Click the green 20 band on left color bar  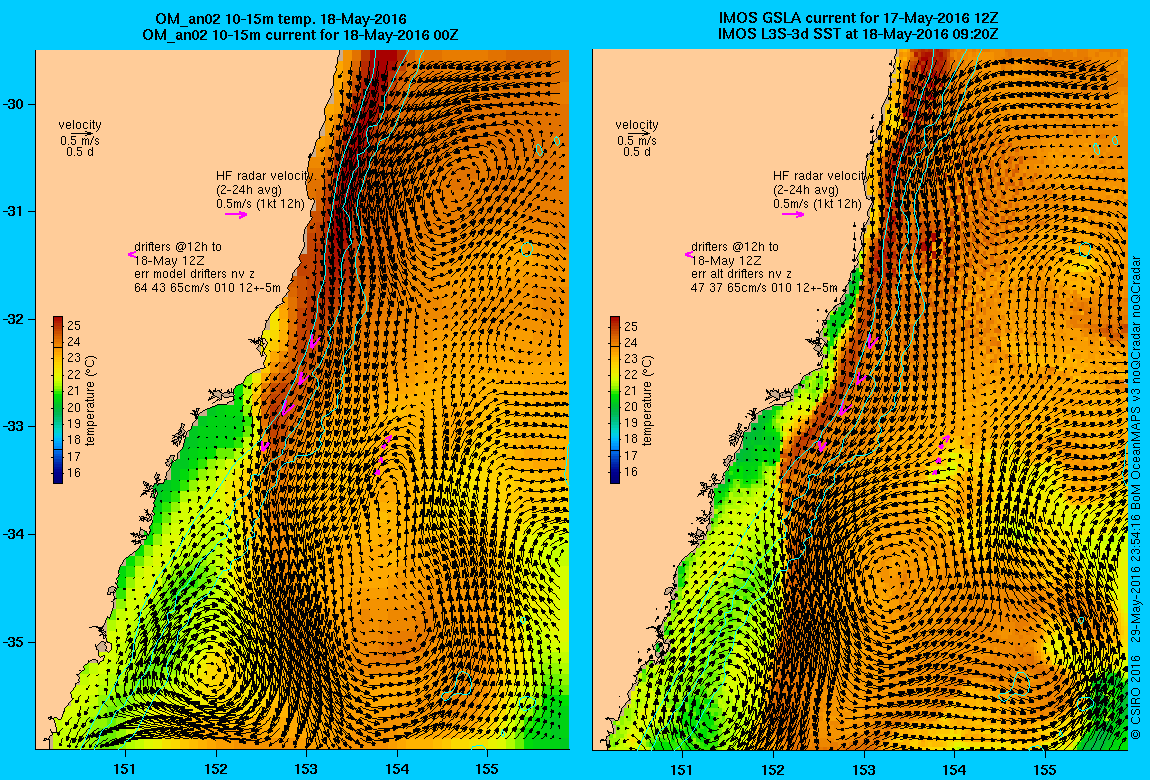[x=58, y=407]
